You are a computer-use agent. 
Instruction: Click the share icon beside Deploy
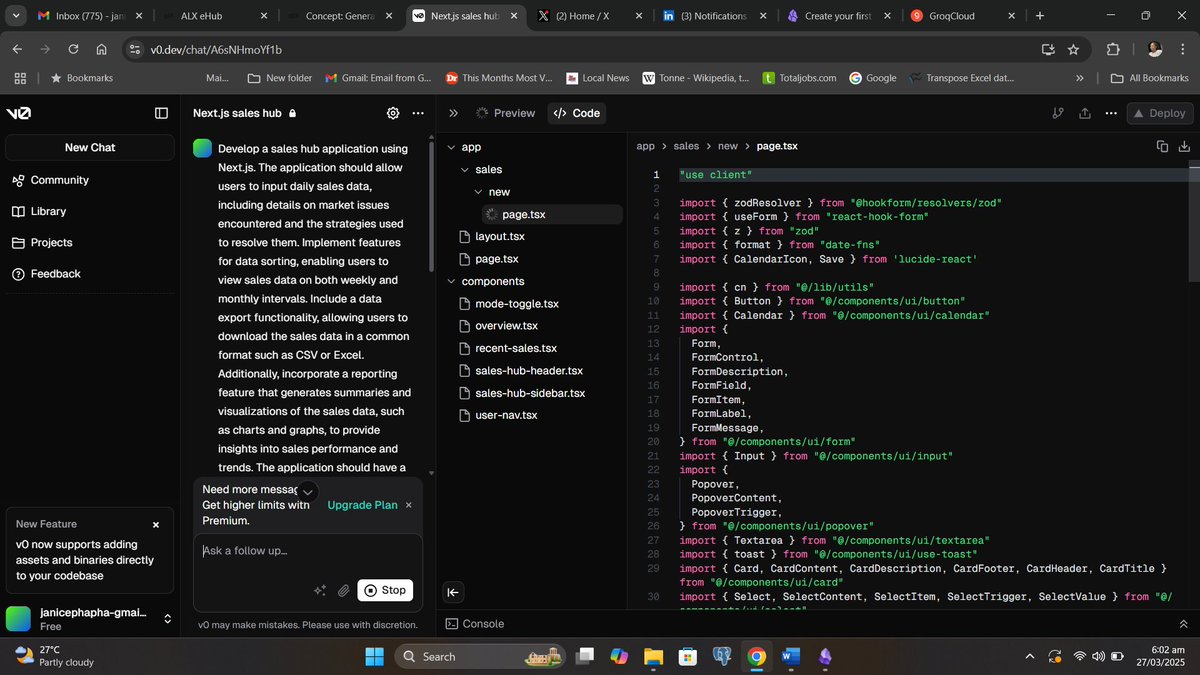(x=1085, y=113)
